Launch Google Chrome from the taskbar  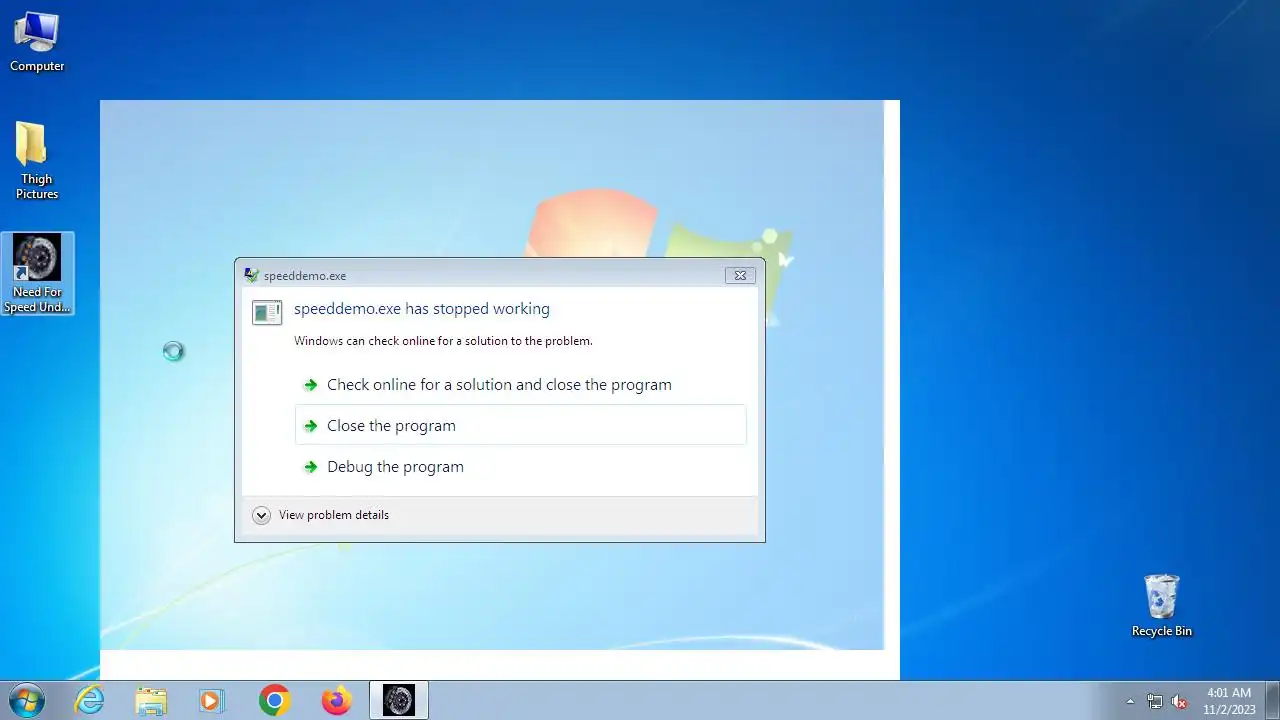(x=274, y=700)
